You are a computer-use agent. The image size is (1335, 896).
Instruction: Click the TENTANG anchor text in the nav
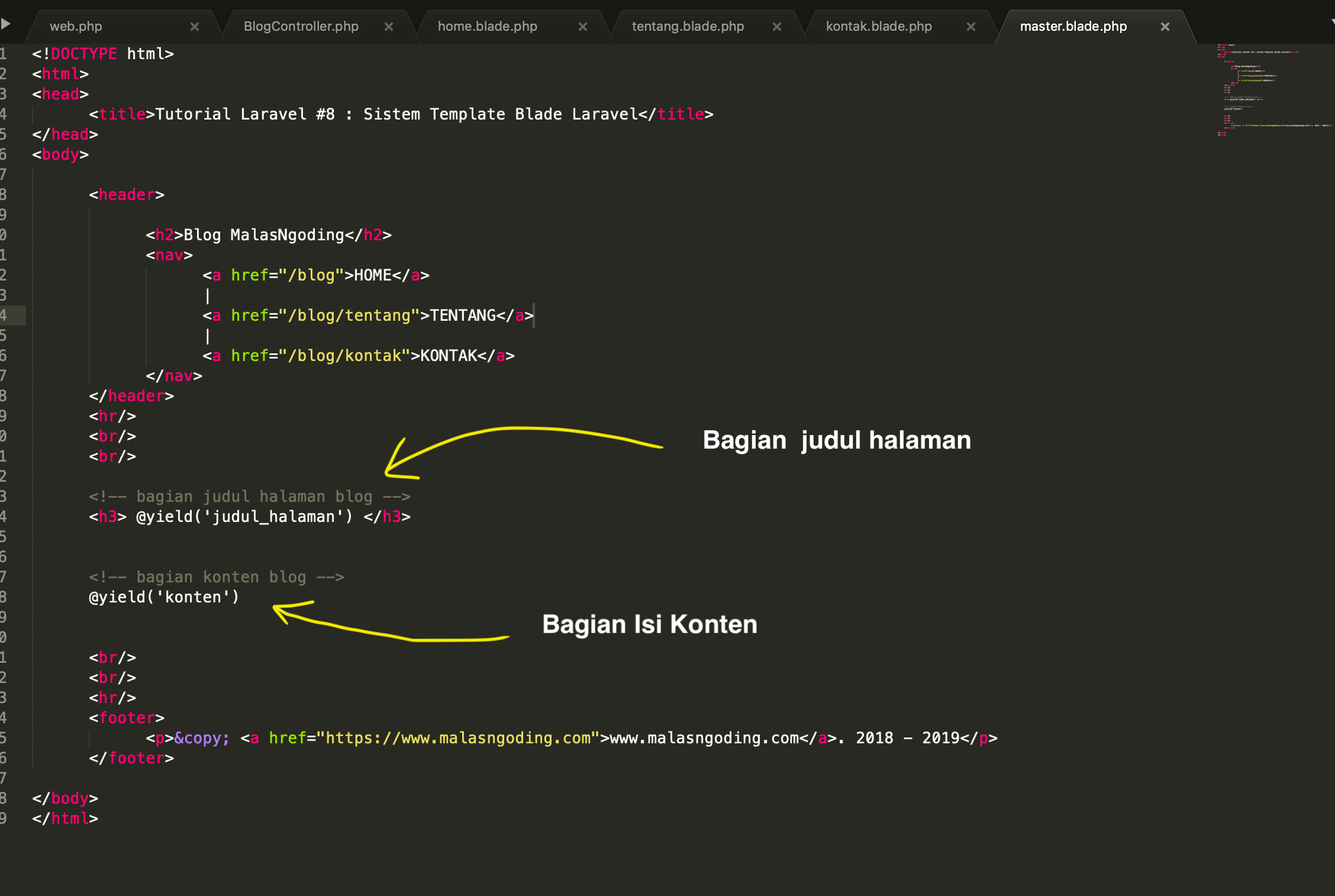[463, 315]
